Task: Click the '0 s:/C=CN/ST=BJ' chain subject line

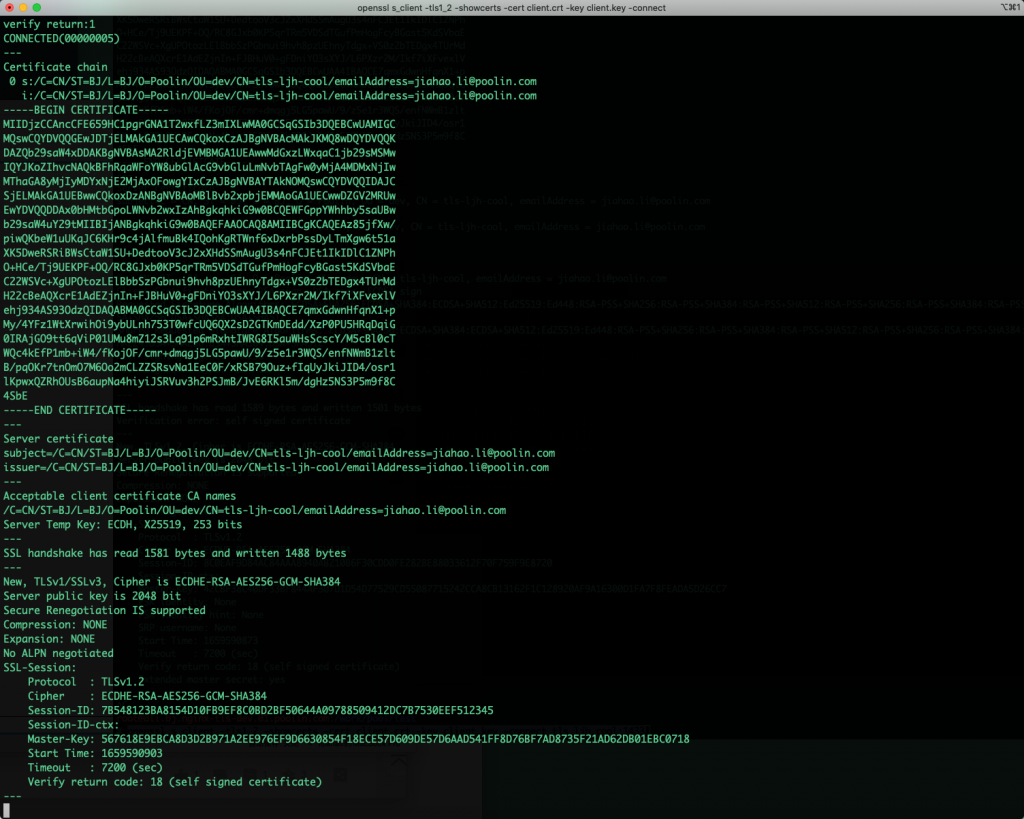Action: click(273, 82)
